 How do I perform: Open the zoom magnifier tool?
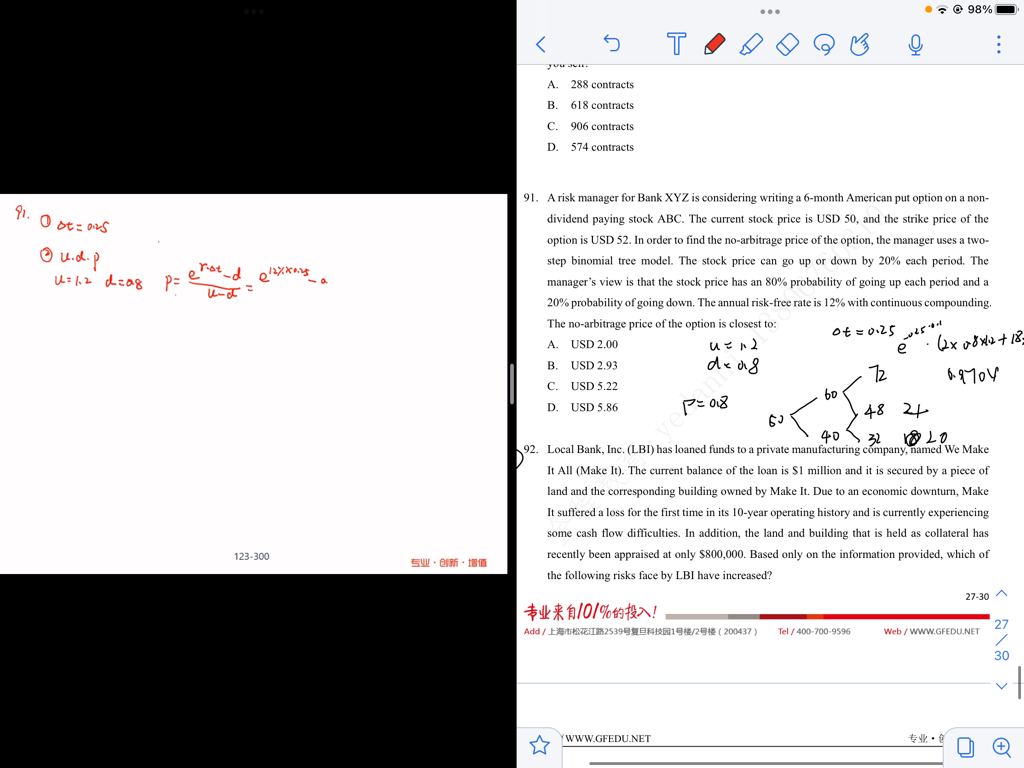pyautogui.click(x=1001, y=747)
